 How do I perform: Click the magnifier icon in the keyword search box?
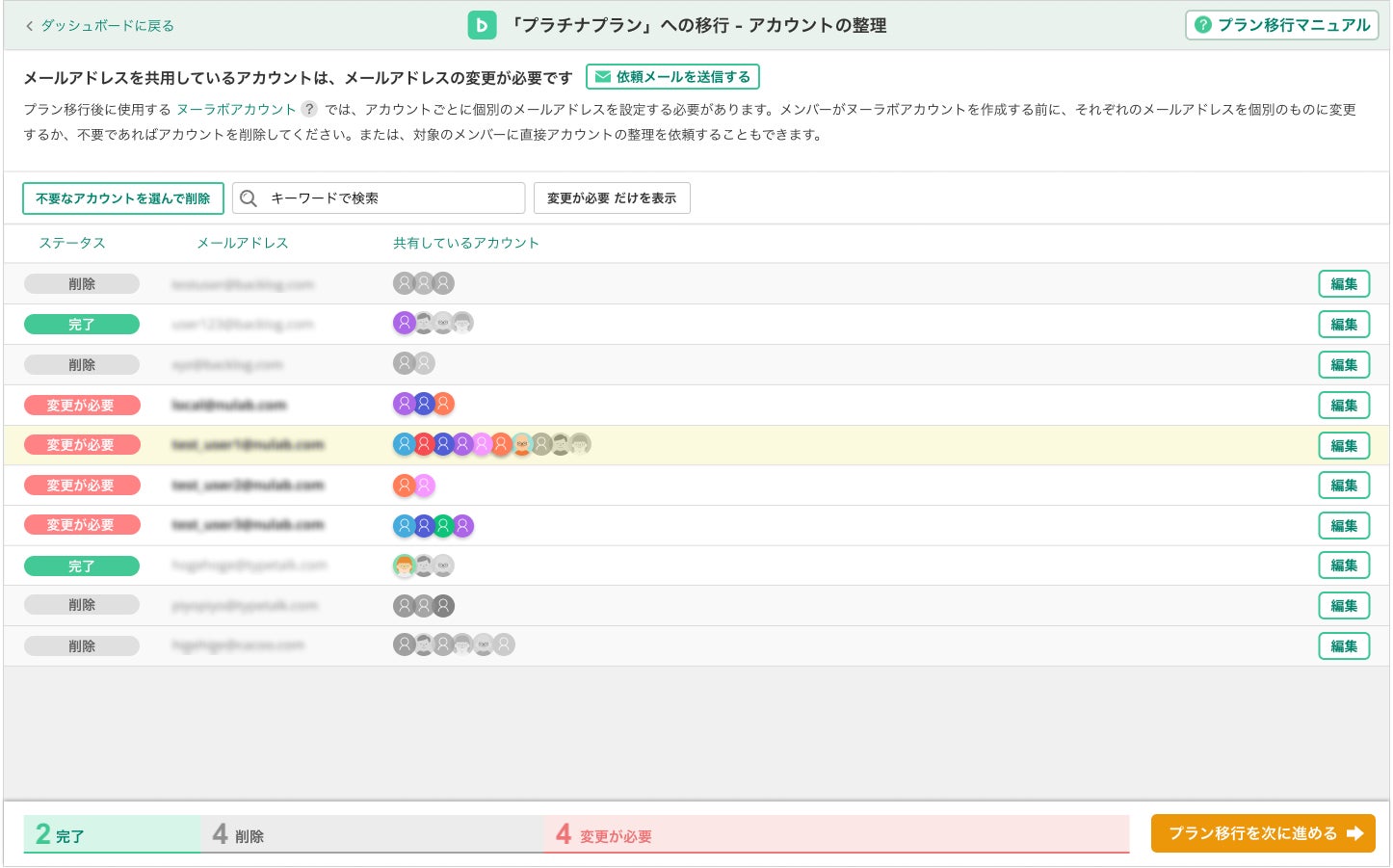(x=249, y=198)
